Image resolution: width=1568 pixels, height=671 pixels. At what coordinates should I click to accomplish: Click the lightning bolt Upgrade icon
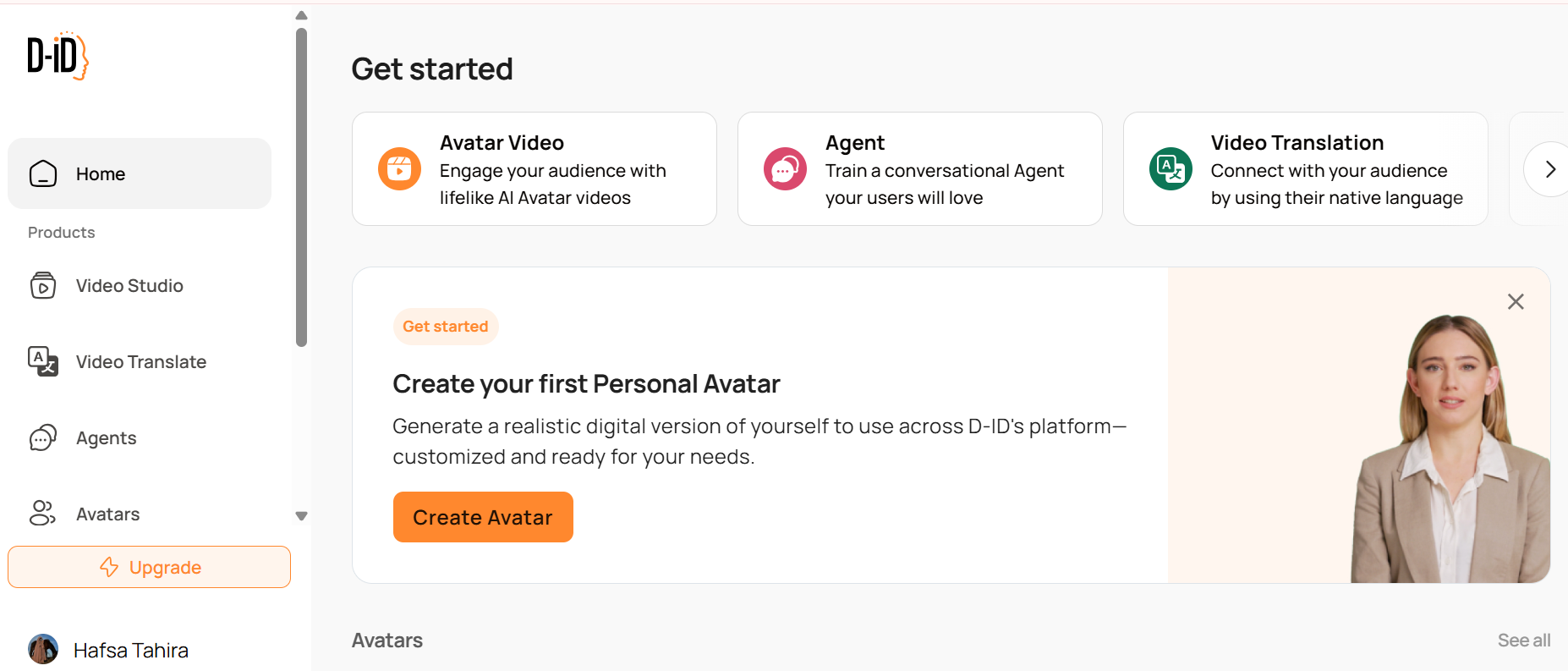109,567
